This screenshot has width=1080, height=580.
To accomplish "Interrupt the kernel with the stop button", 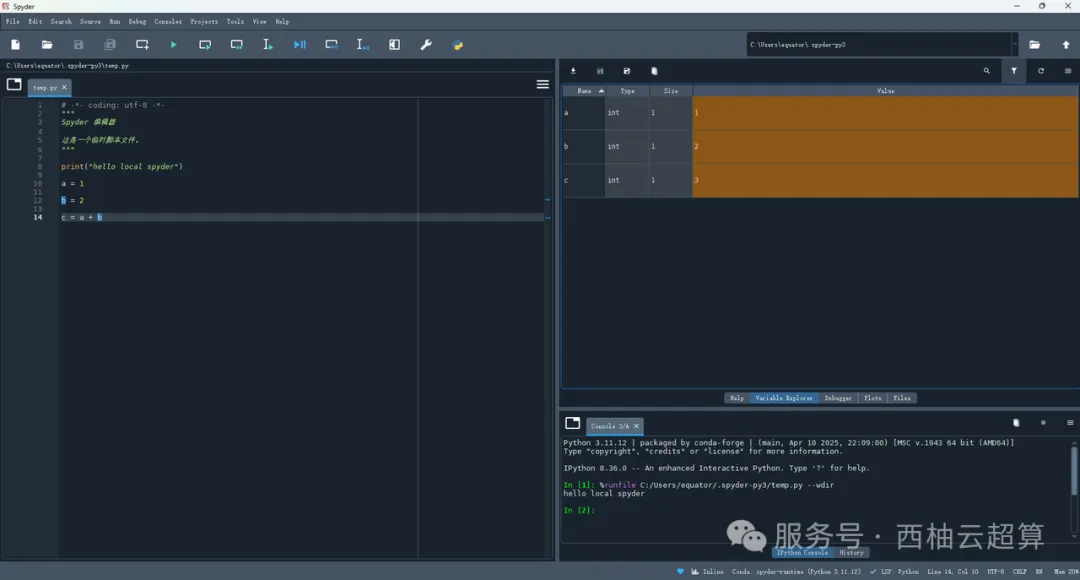I will [x=1043, y=423].
